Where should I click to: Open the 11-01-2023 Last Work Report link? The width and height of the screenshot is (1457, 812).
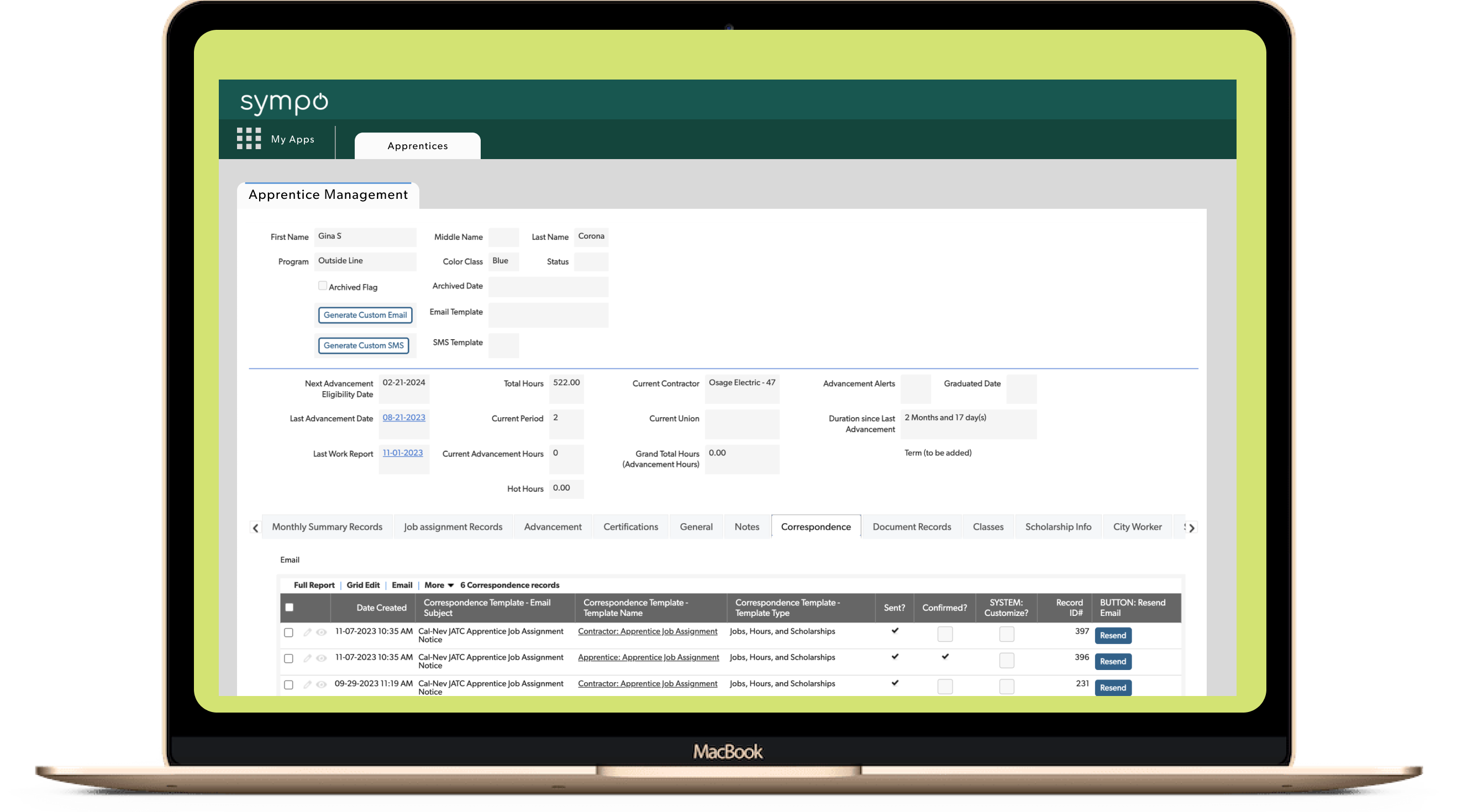403,452
